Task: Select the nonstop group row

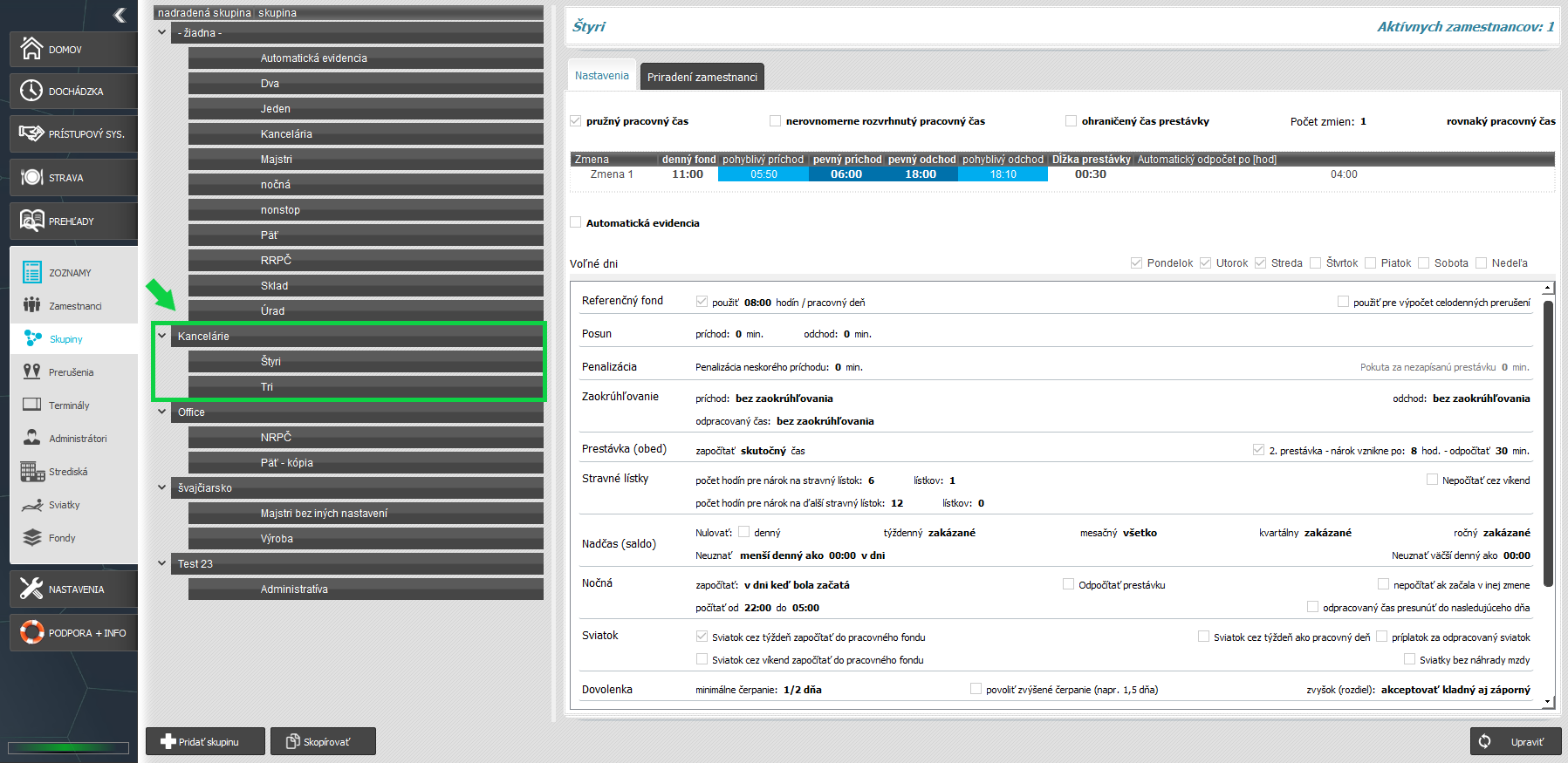Action: pyautogui.click(x=366, y=209)
